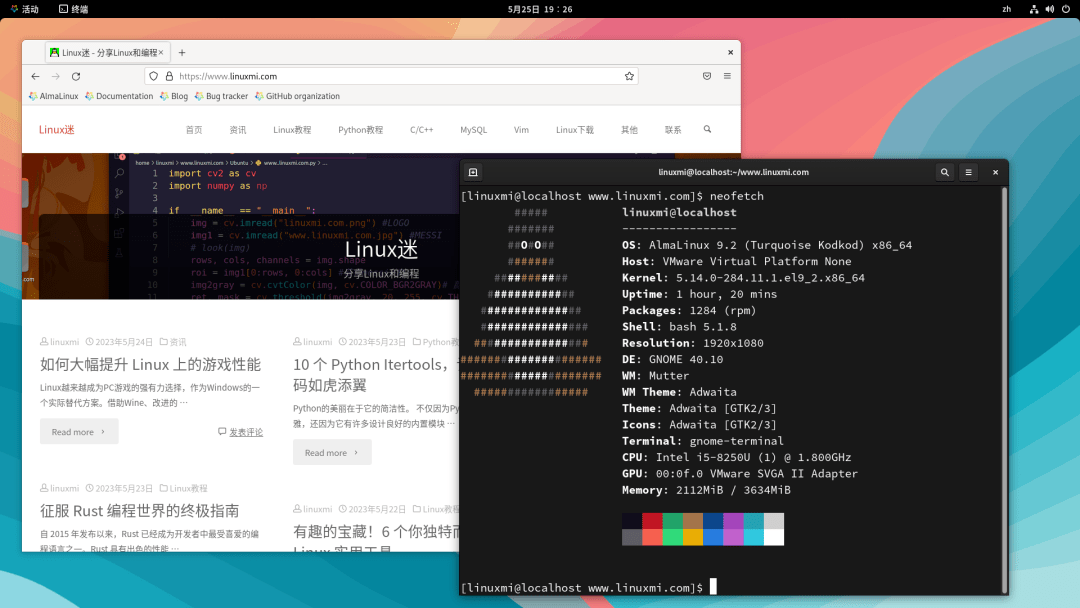Open the Bug tracker bookmark
The height and width of the screenshot is (608, 1080).
pyautogui.click(x=222, y=96)
